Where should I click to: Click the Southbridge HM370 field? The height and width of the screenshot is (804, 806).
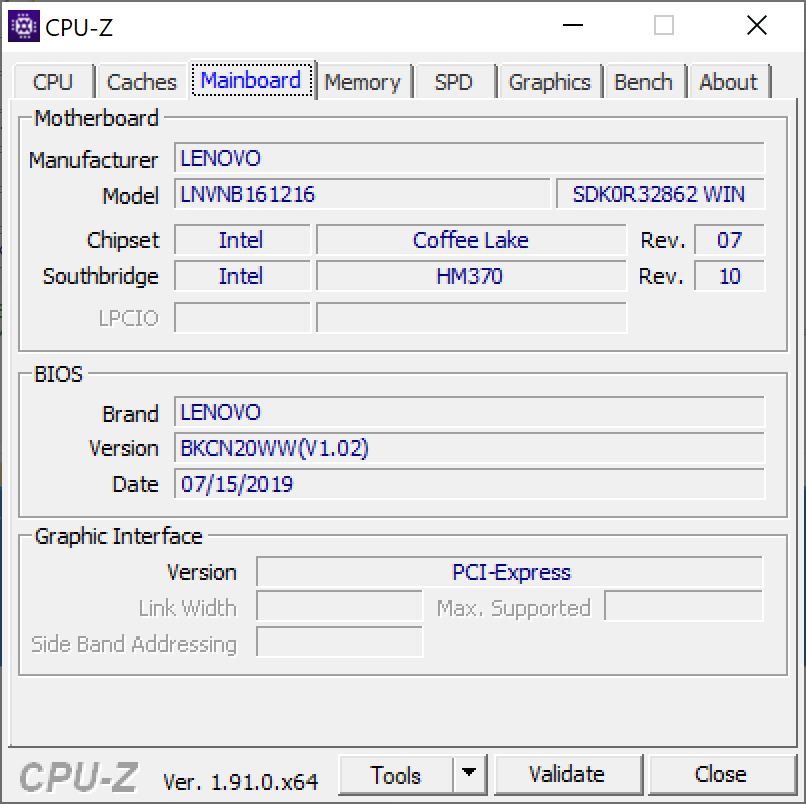[x=470, y=276]
